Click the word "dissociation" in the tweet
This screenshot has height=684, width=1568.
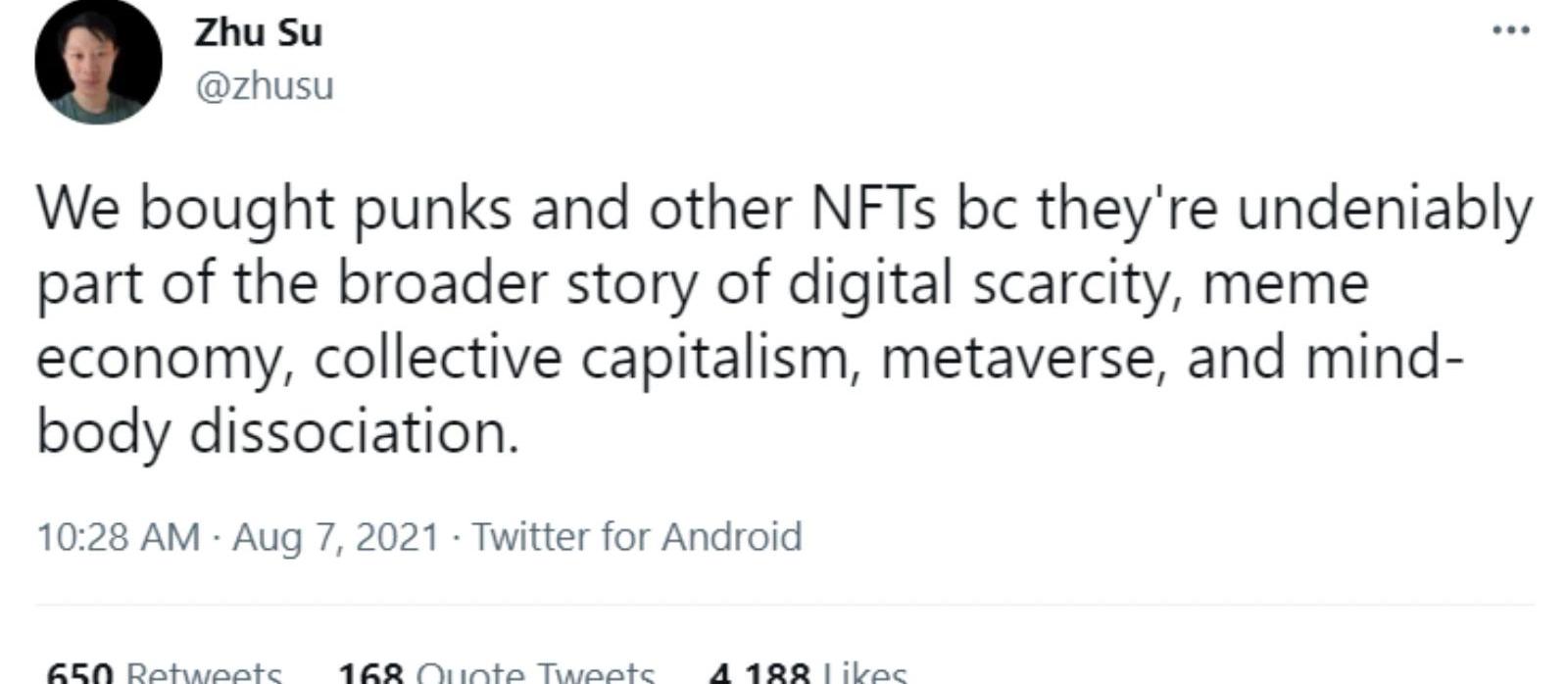point(353,432)
